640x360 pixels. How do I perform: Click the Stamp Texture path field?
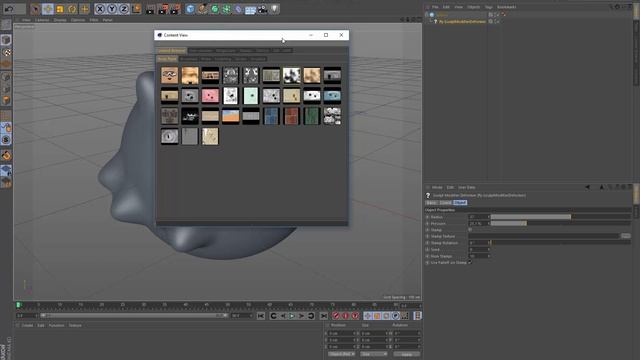tap(544, 236)
